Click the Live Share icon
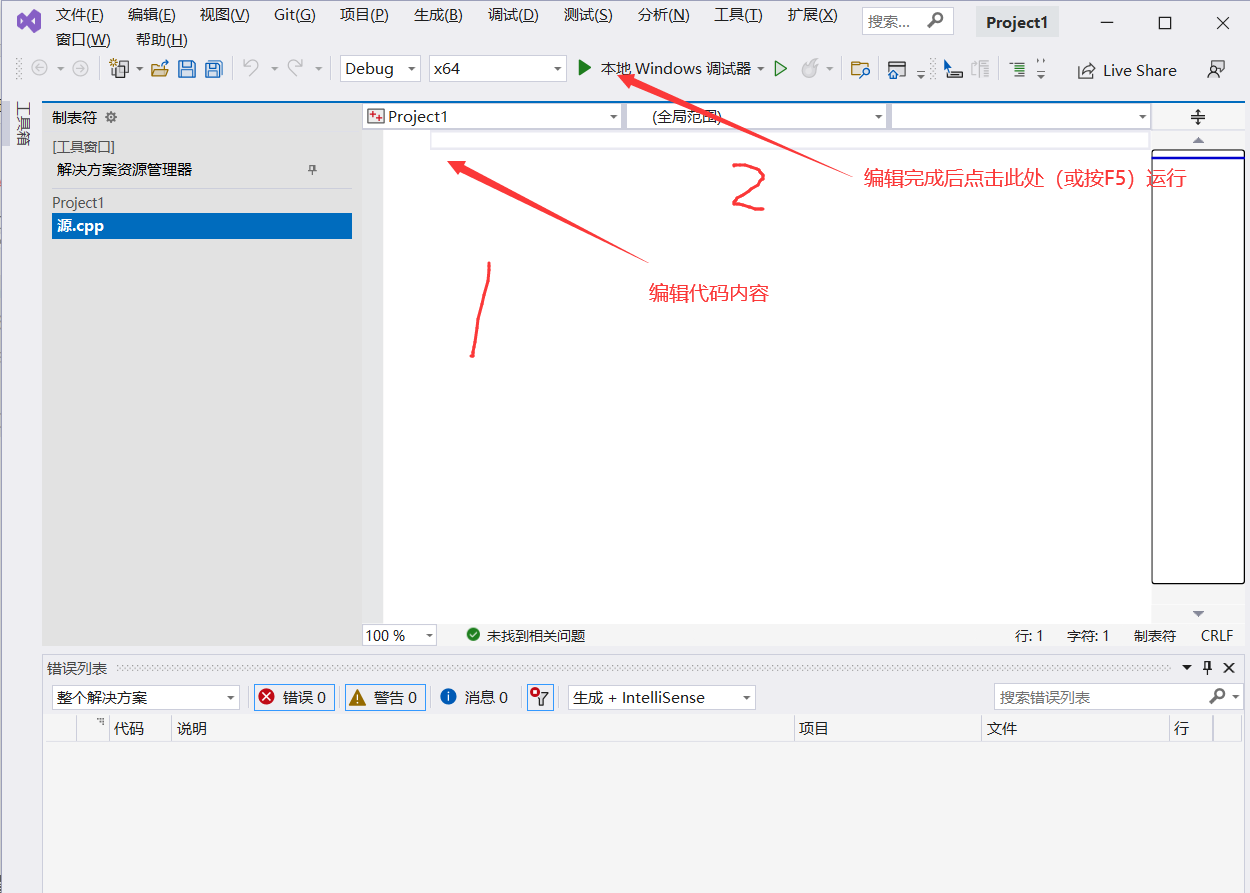This screenshot has width=1250, height=893. (1086, 71)
